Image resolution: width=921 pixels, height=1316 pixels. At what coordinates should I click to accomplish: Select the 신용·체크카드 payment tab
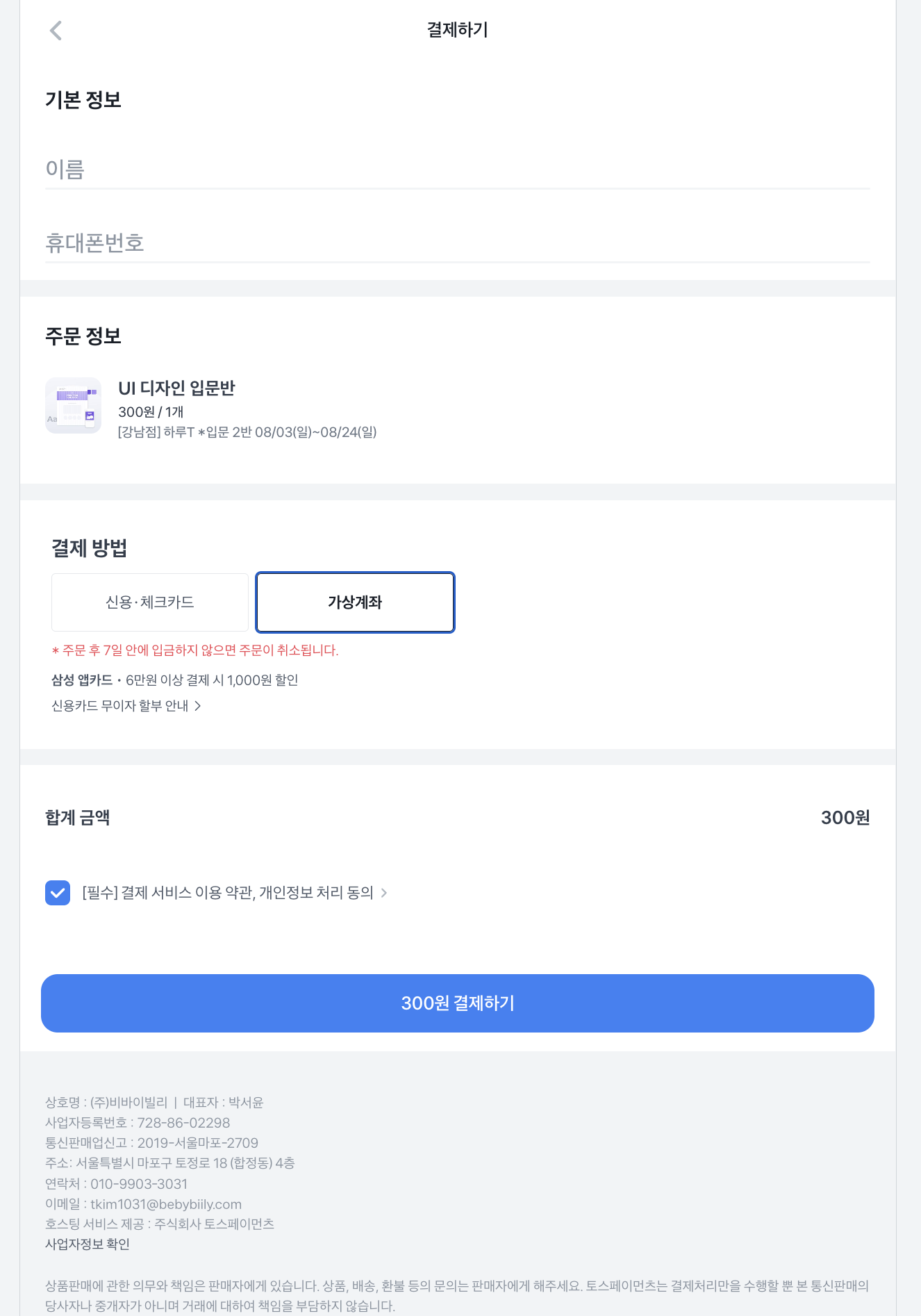click(150, 602)
